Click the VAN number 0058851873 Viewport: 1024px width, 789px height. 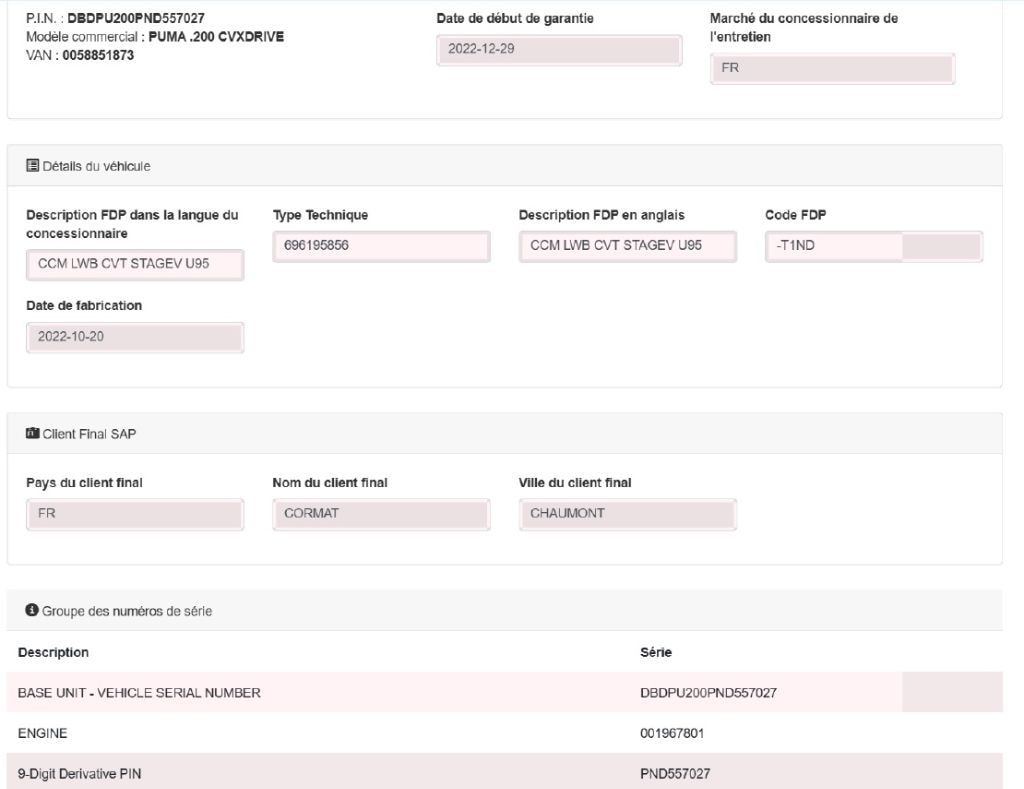(x=98, y=55)
